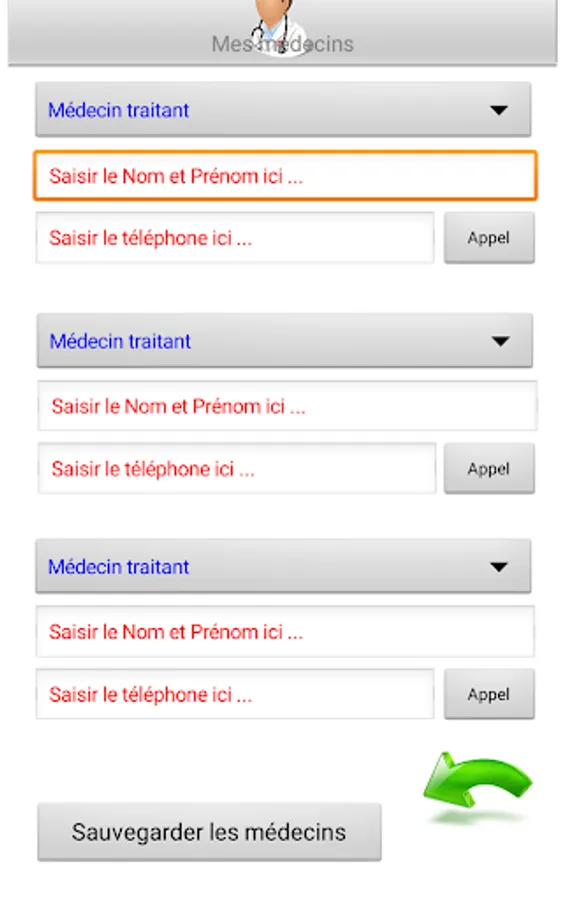Focus the first Nom et Prénom field

click(285, 176)
